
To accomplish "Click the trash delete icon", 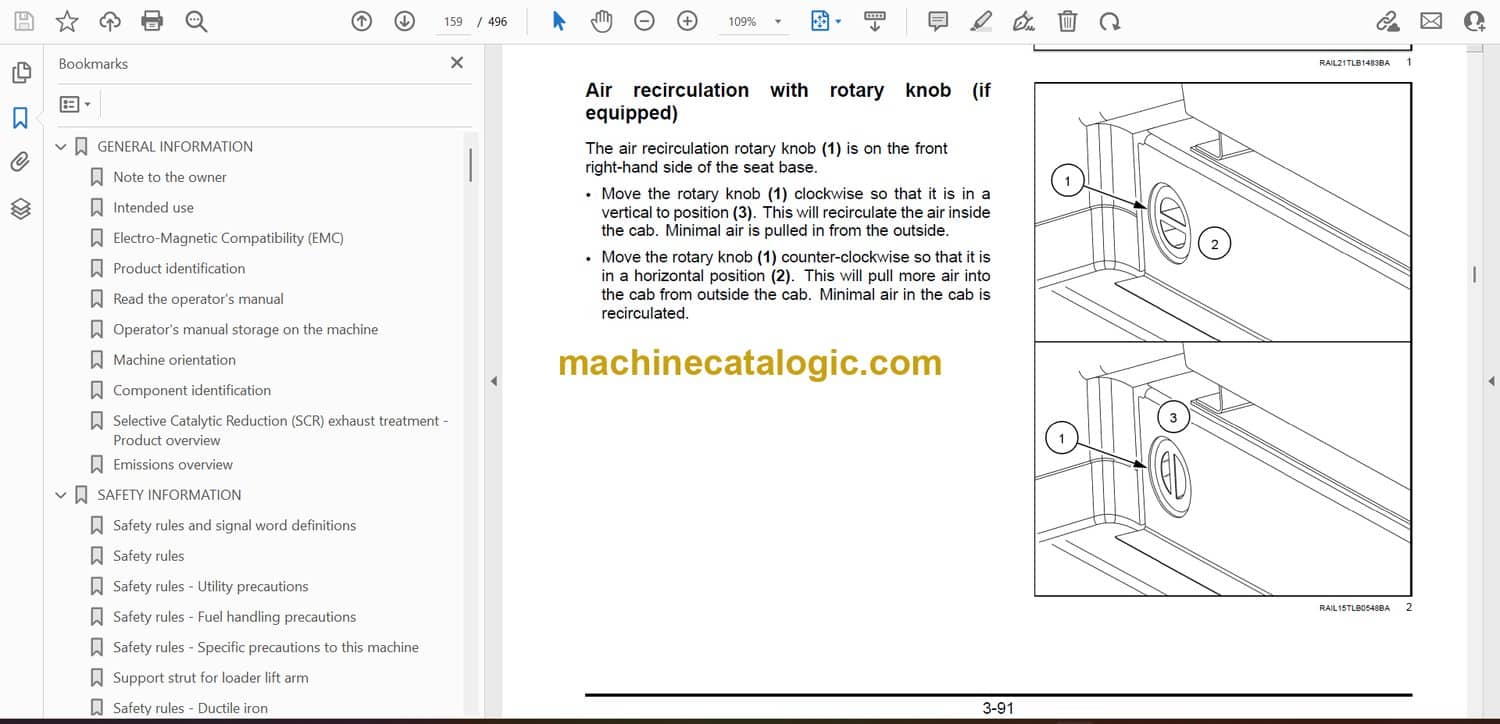I will [1068, 21].
